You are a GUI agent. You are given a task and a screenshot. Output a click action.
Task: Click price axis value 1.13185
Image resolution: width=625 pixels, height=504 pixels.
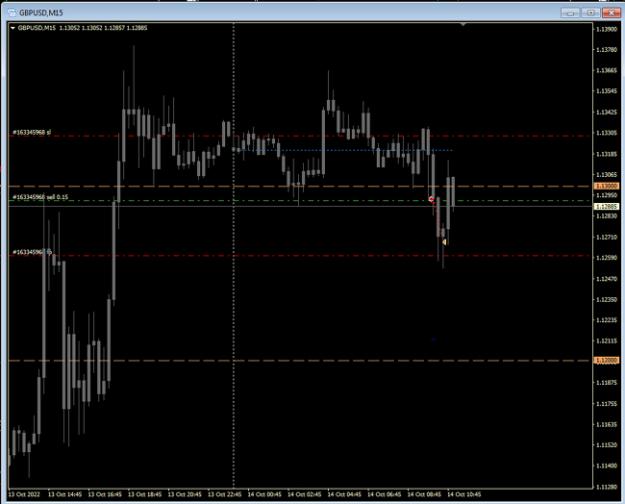606,154
